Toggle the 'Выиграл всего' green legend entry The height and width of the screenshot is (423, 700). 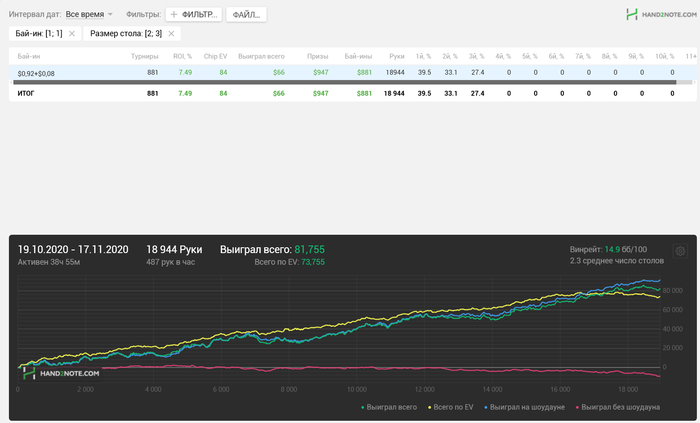point(389,407)
